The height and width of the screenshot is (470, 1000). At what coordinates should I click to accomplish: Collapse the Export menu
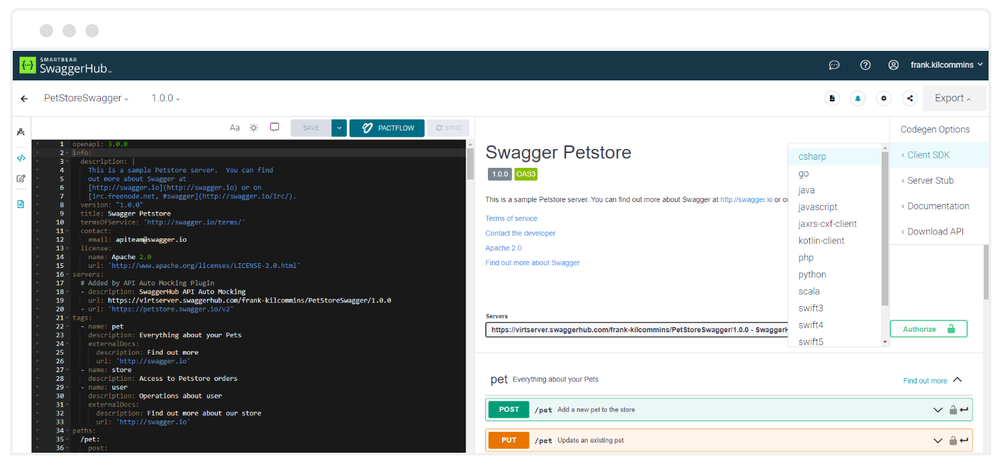point(954,98)
